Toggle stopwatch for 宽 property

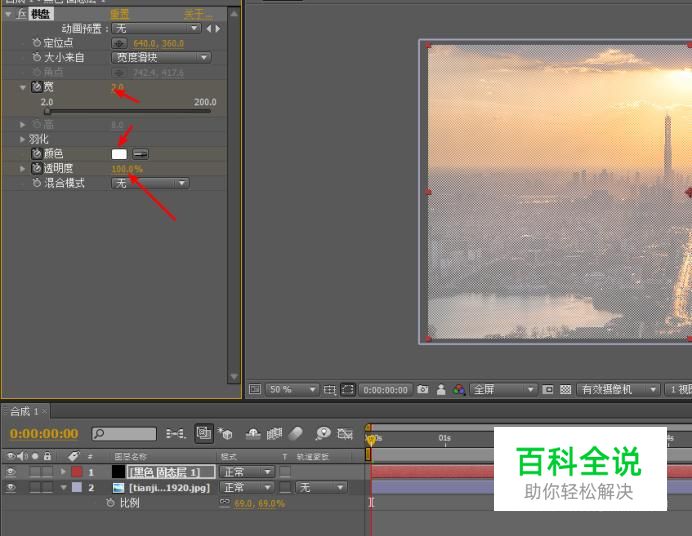37,87
